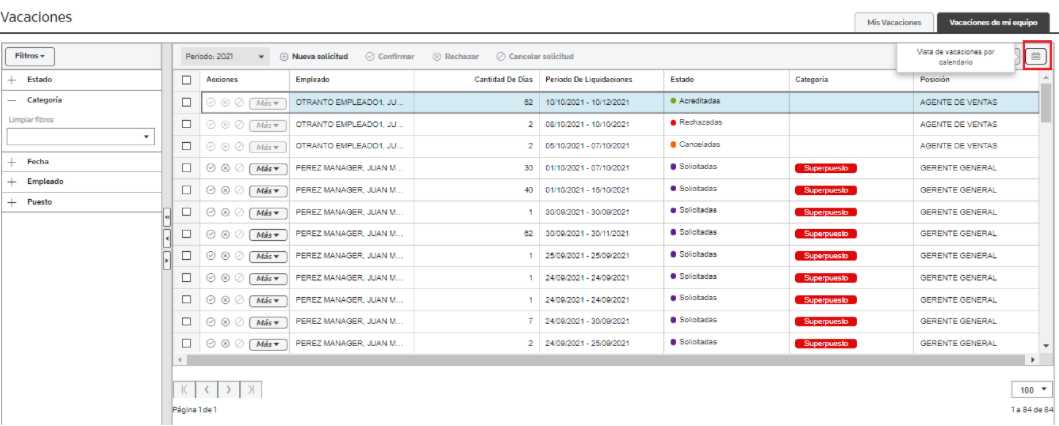Viewport: 1059px width, 426px height.
Task: Sort by the Empleado column header
Action: tap(352, 80)
